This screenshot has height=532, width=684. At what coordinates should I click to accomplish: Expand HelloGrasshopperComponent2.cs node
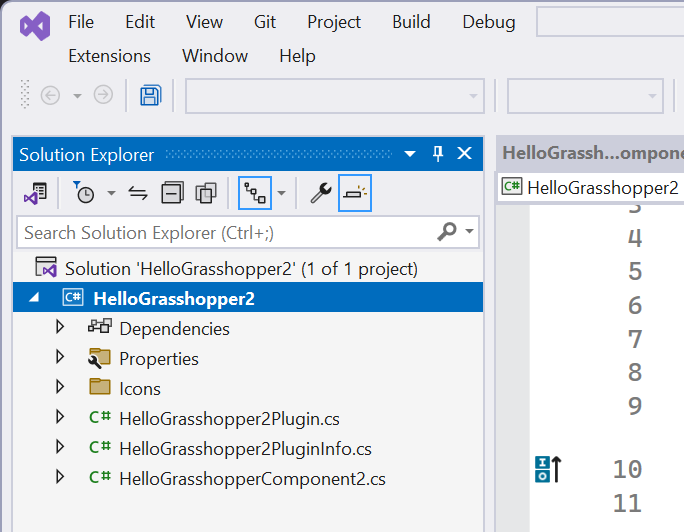click(60, 477)
